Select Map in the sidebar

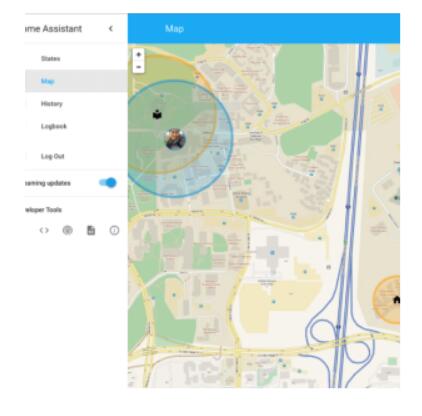(x=76, y=81)
